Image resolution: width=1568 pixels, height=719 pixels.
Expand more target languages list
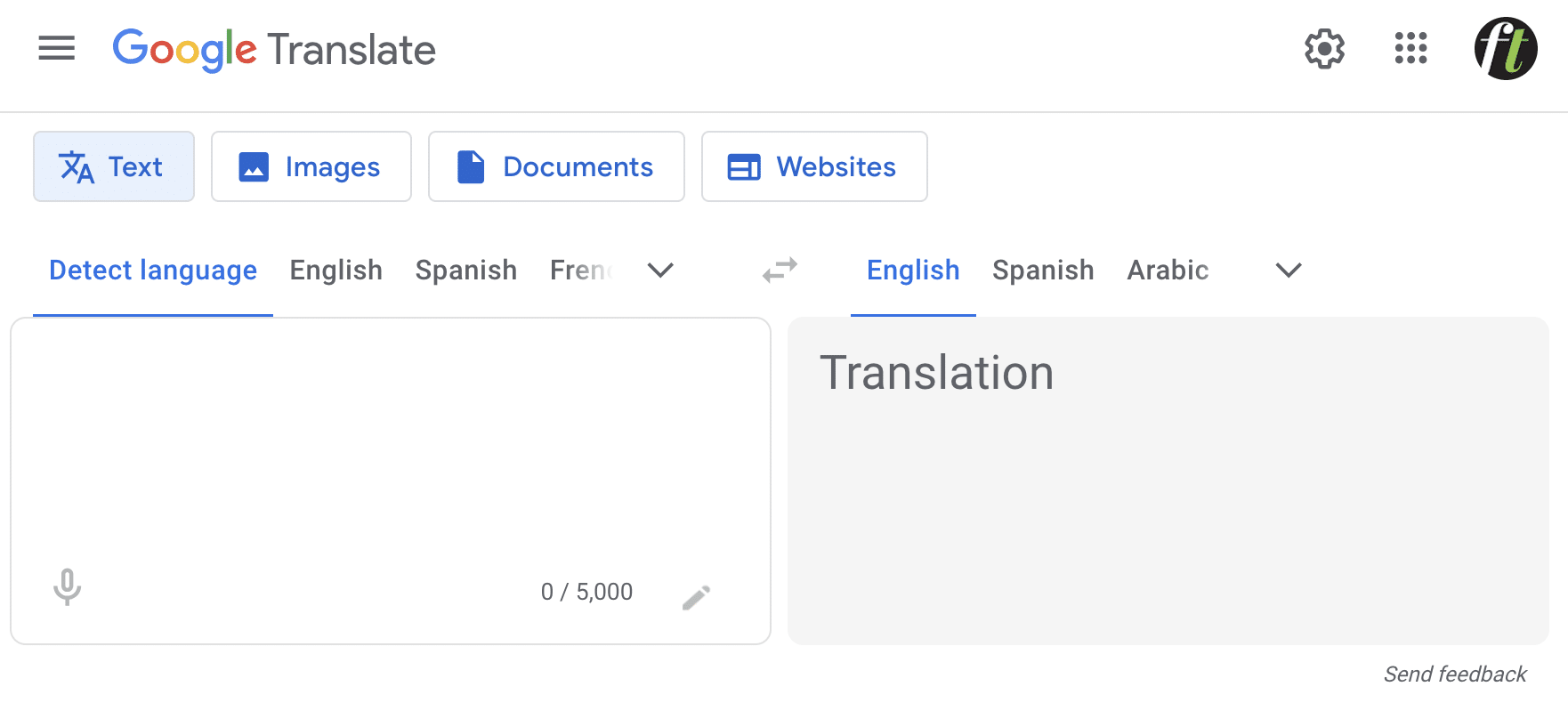[1289, 271]
